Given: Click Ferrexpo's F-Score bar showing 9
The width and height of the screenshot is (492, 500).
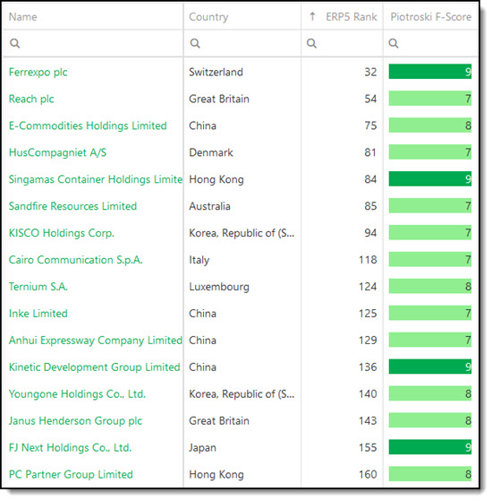Looking at the screenshot, I should tap(430, 72).
